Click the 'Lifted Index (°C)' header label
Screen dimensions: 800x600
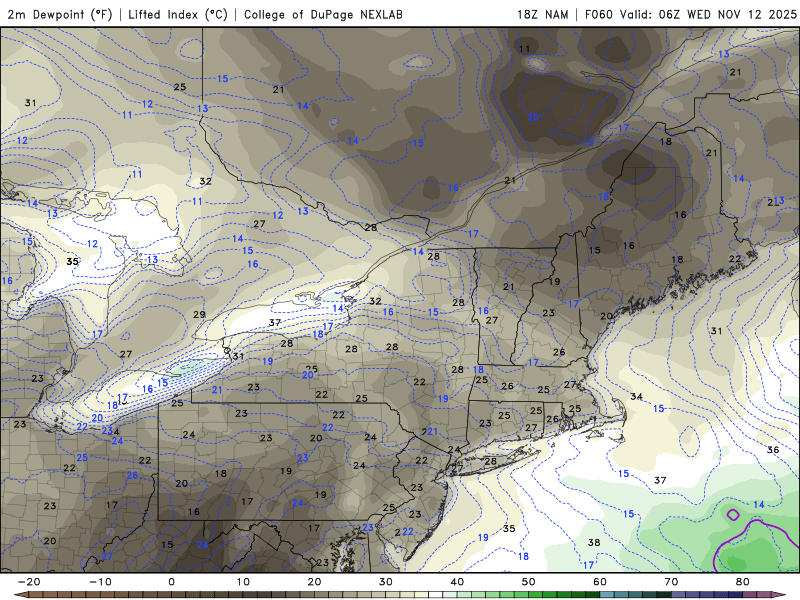point(178,14)
